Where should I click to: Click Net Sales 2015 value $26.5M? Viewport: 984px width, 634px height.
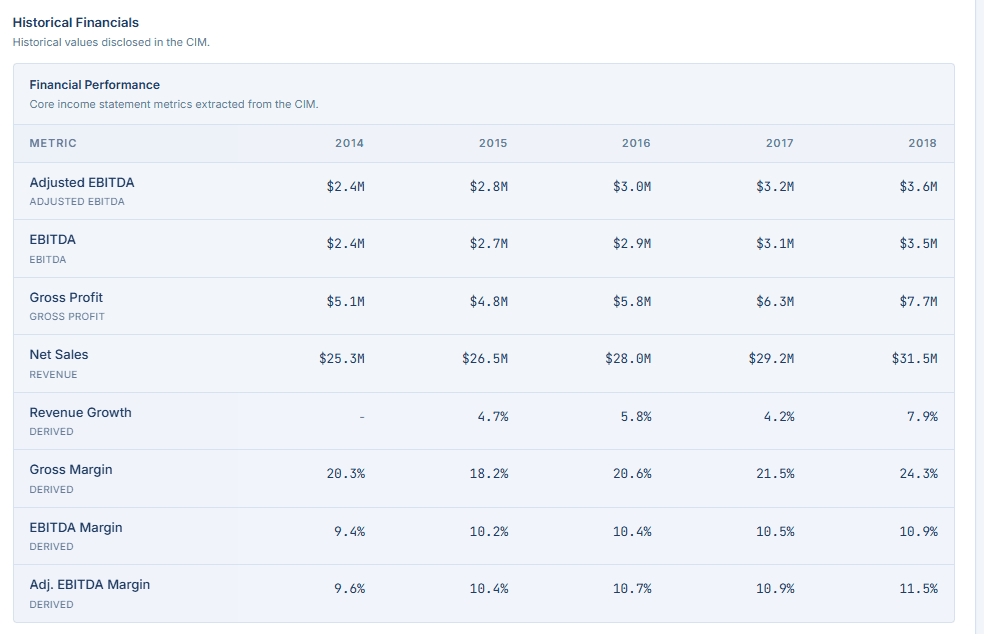pos(484,358)
